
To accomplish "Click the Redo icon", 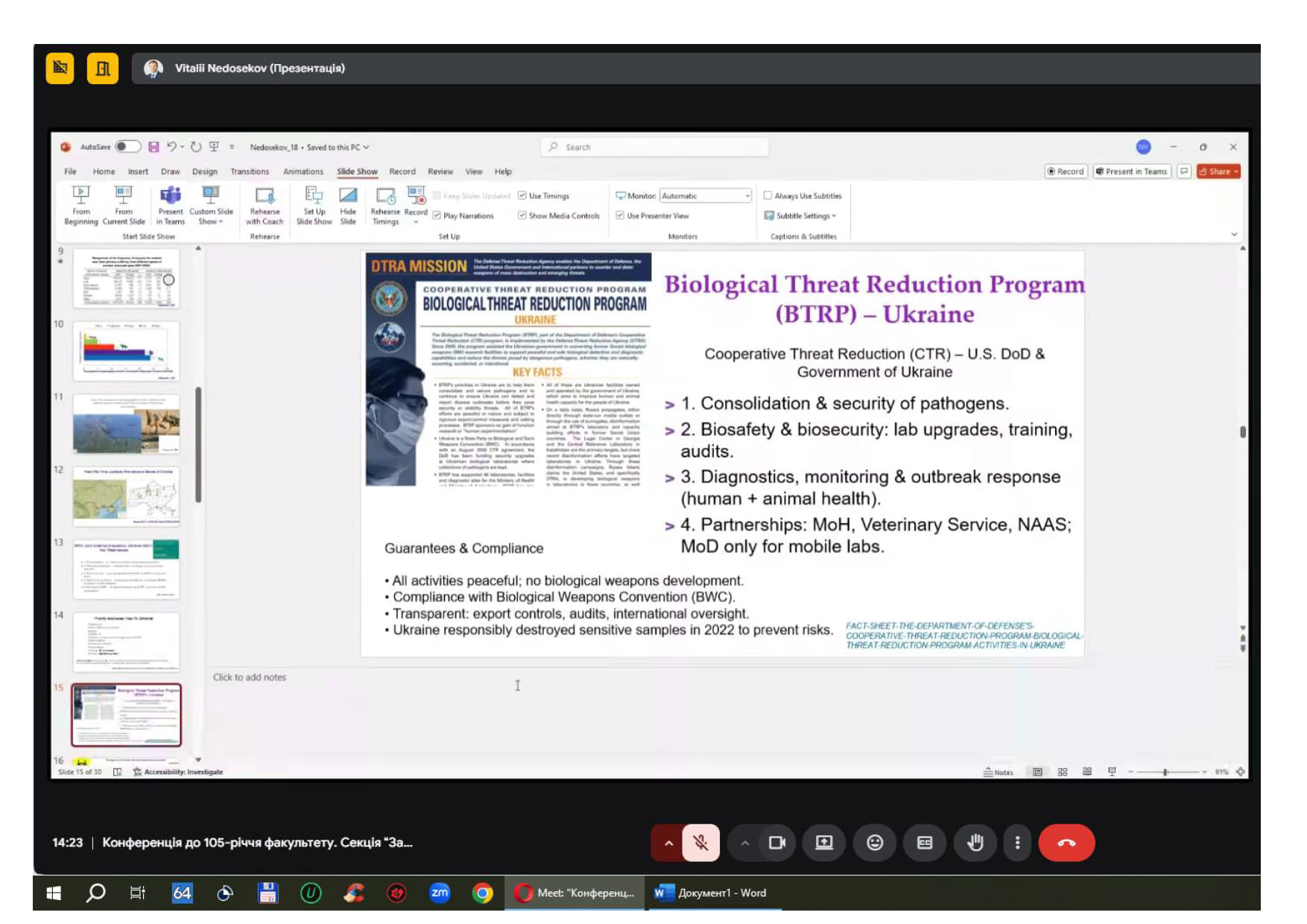I will click(x=195, y=147).
